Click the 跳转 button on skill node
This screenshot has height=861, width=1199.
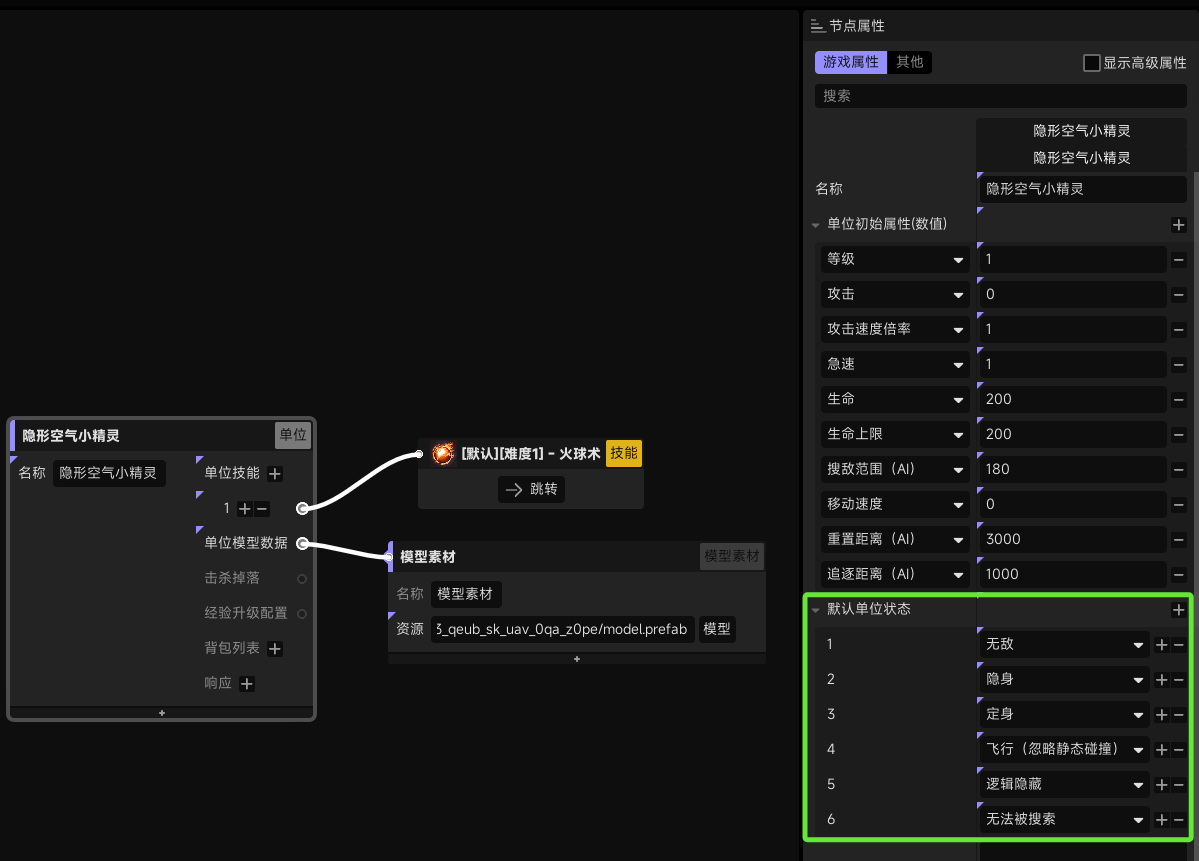pos(531,489)
